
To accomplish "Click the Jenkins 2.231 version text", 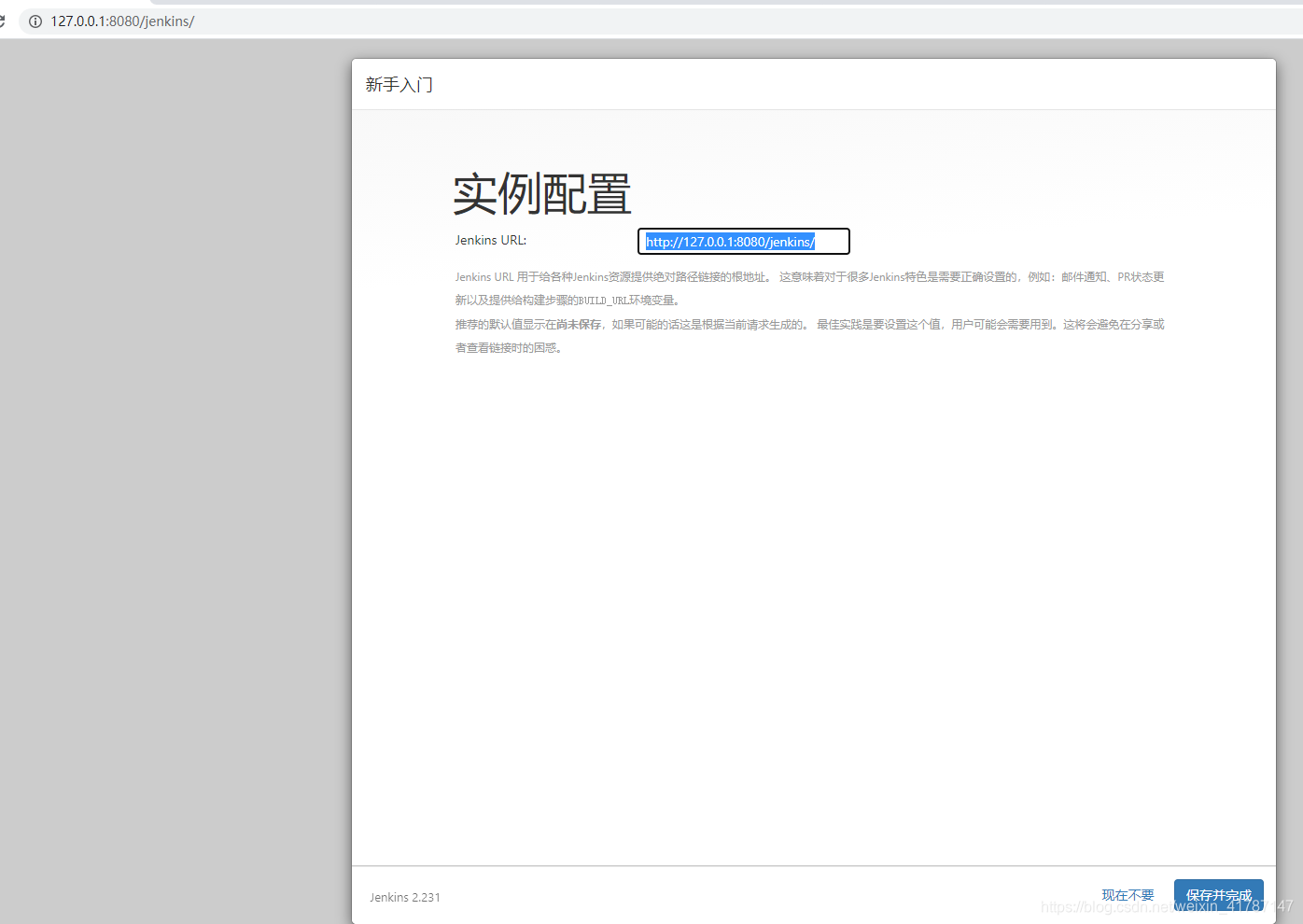I will (x=405, y=897).
